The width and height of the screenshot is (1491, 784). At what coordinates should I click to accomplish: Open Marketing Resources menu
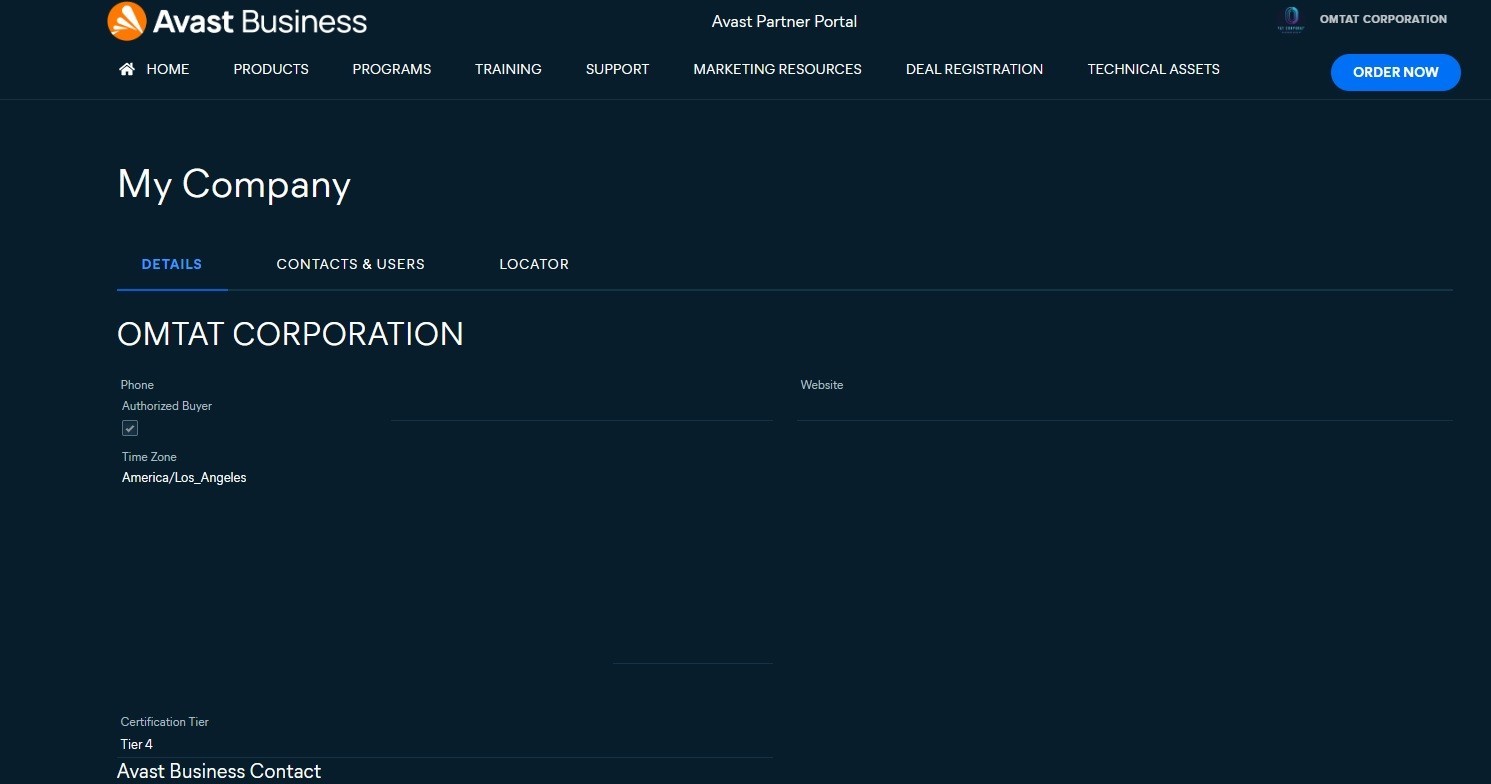777,69
